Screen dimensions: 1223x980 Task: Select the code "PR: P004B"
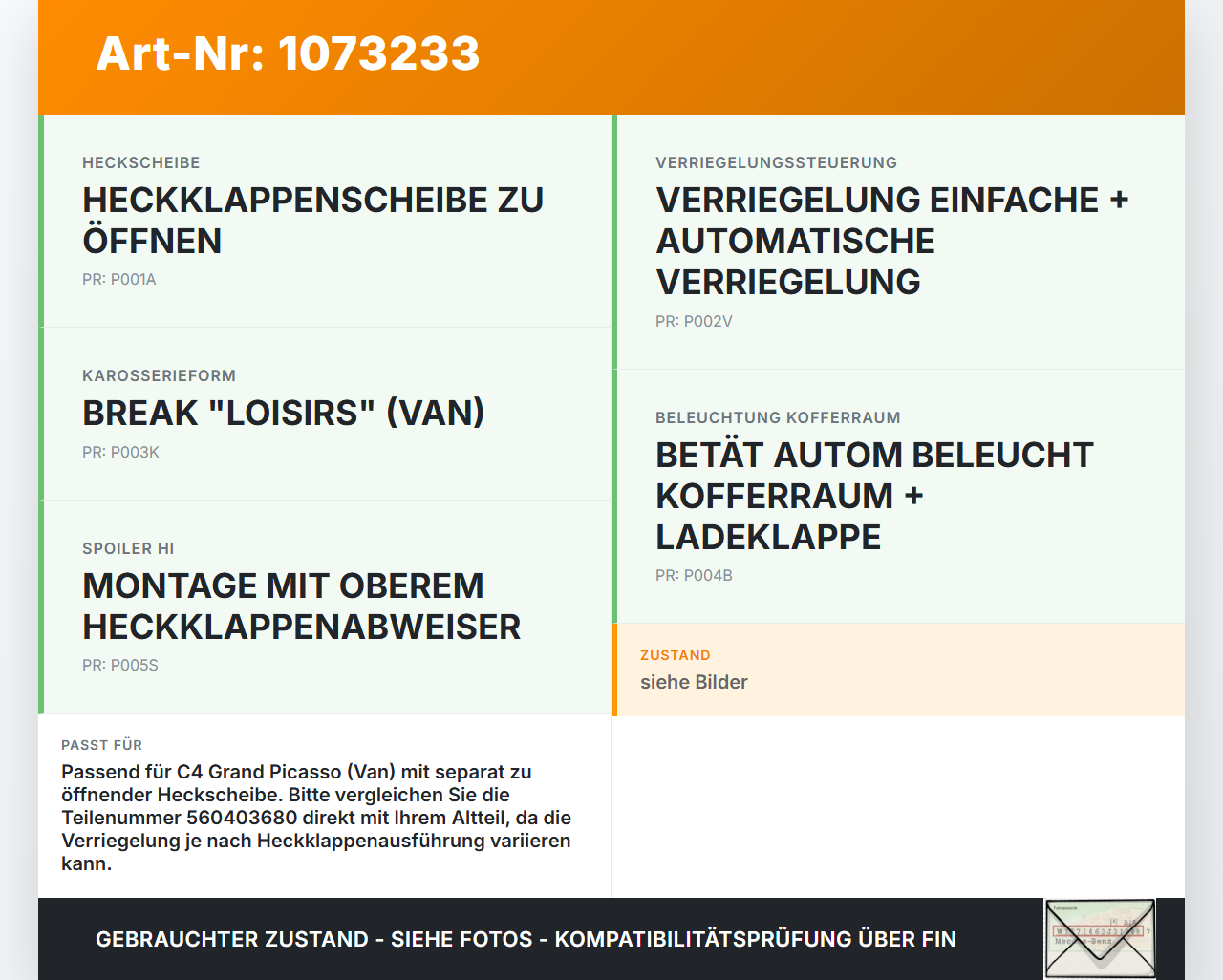point(695,576)
